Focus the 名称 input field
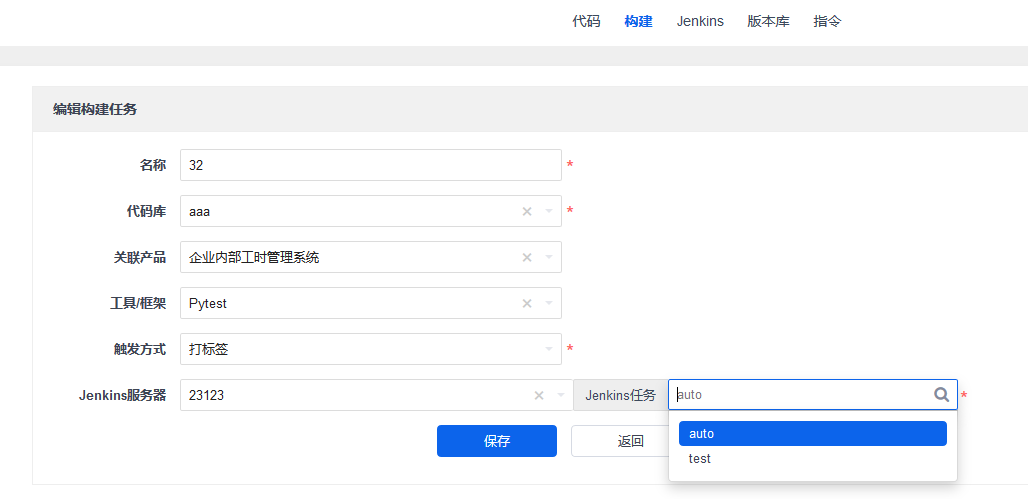Screen dimensions: 1028x499 pos(370,165)
